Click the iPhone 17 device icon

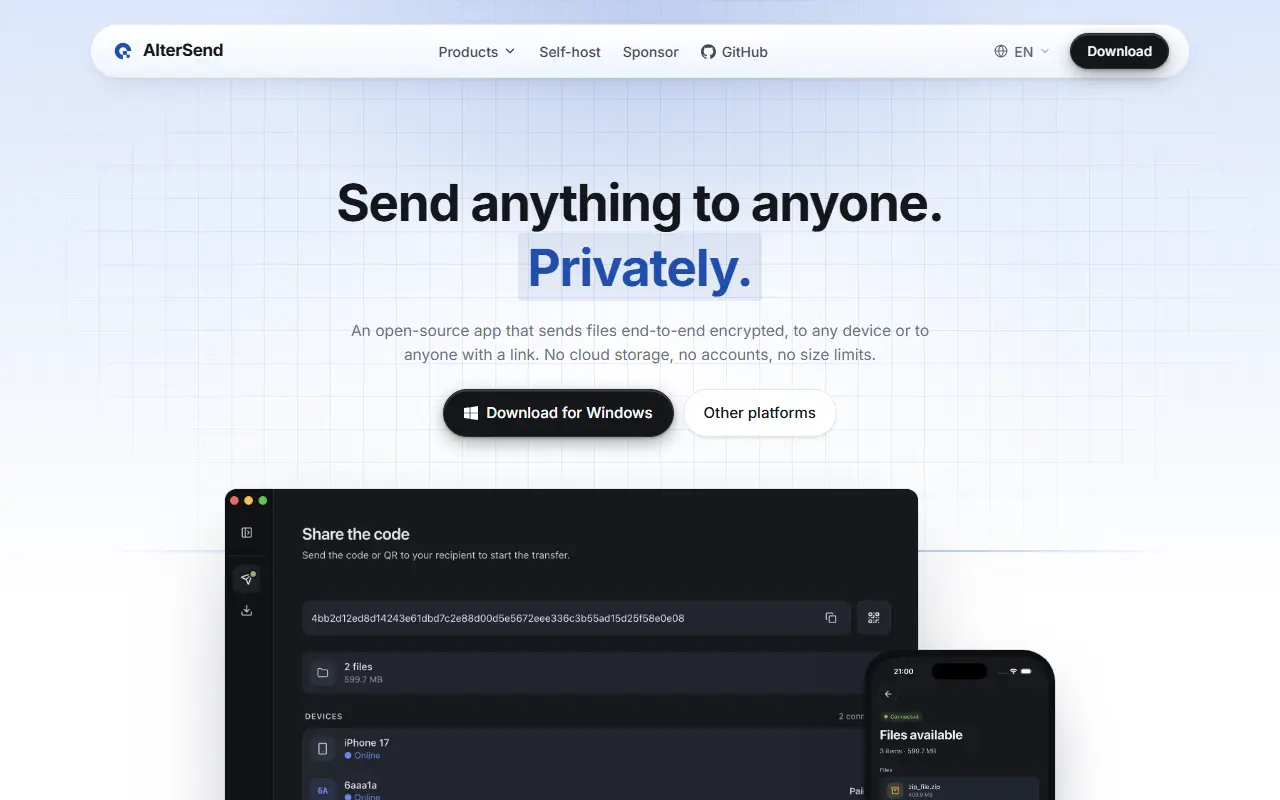pyautogui.click(x=323, y=748)
